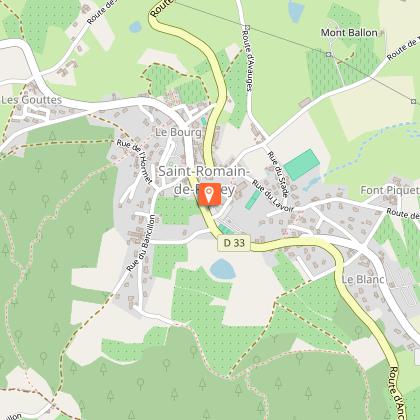The width and height of the screenshot is (420, 420).
Task: Click the blue pond south of D 33
Action: tap(223, 269)
